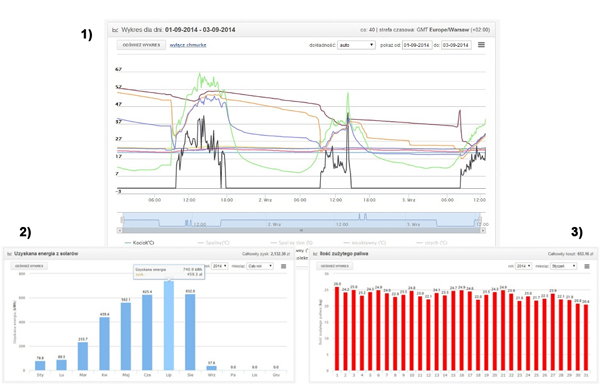This screenshot has height=387, width=600.
Task: Click left handle of navigator range selector
Action: pos(123,219)
